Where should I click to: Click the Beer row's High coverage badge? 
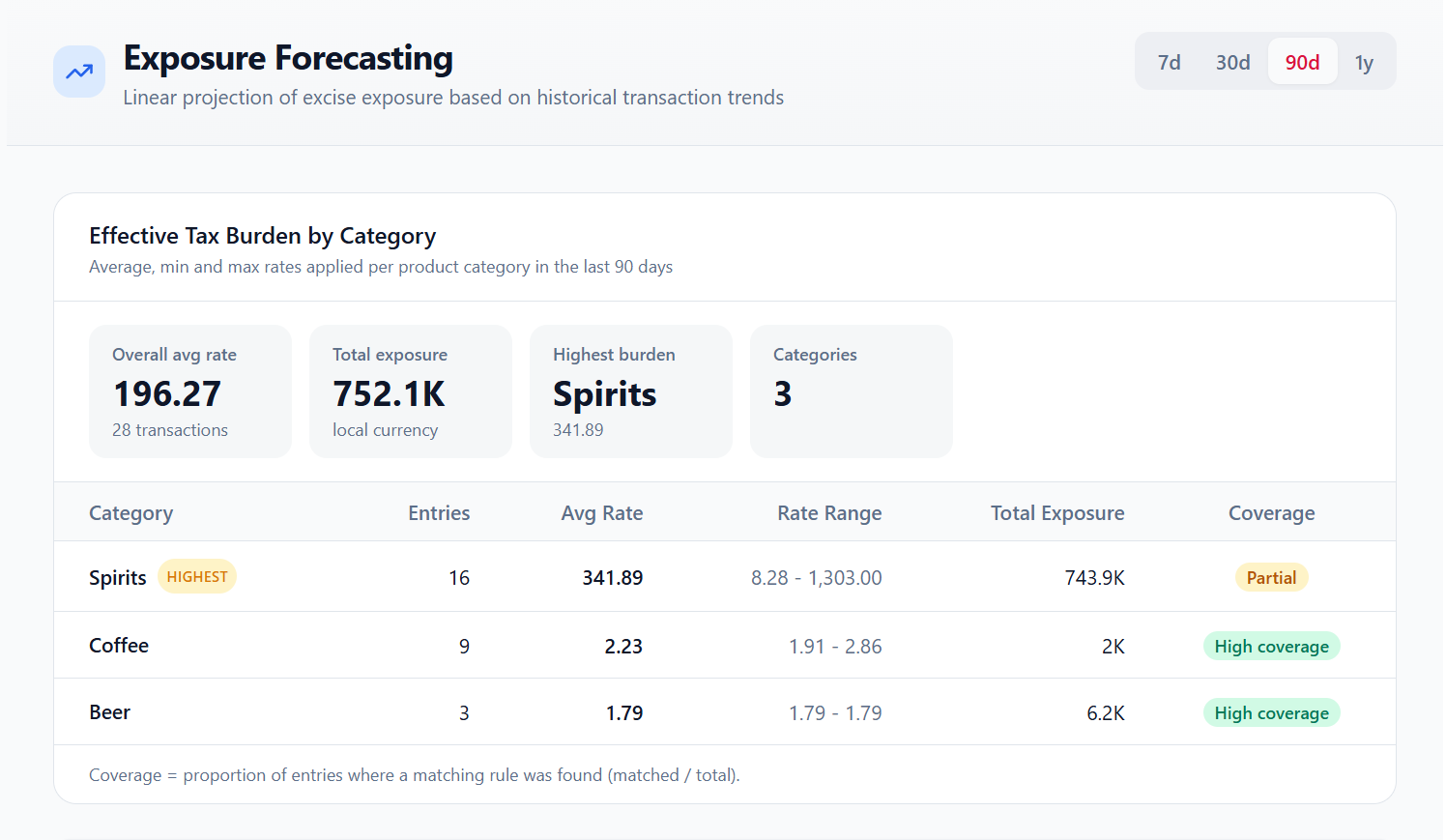click(1271, 713)
